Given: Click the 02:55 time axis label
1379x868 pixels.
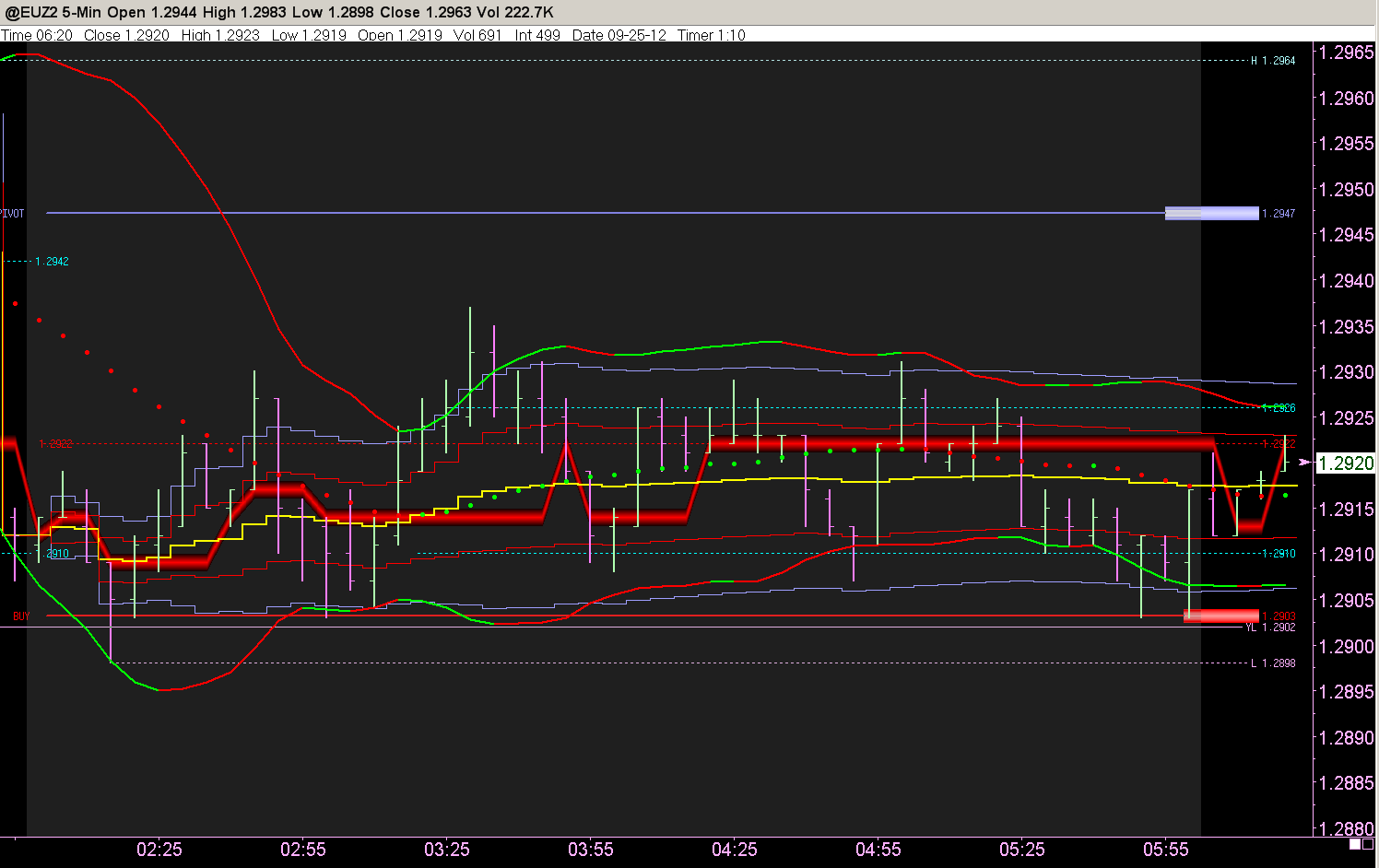Looking at the screenshot, I should click(x=303, y=850).
